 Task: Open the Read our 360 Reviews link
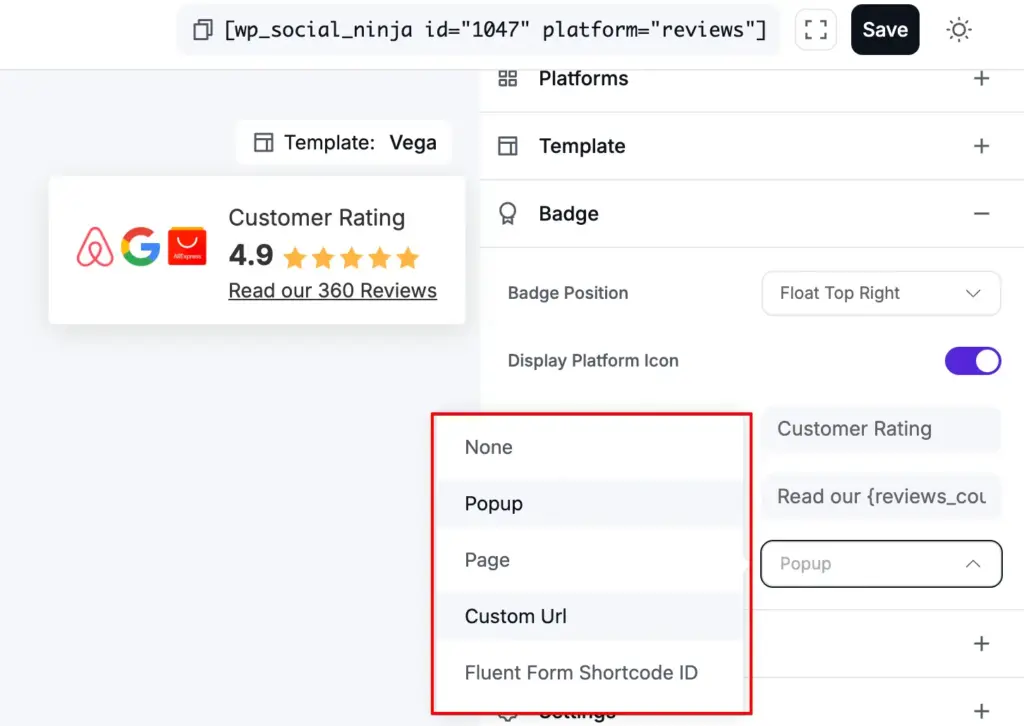pyautogui.click(x=332, y=291)
